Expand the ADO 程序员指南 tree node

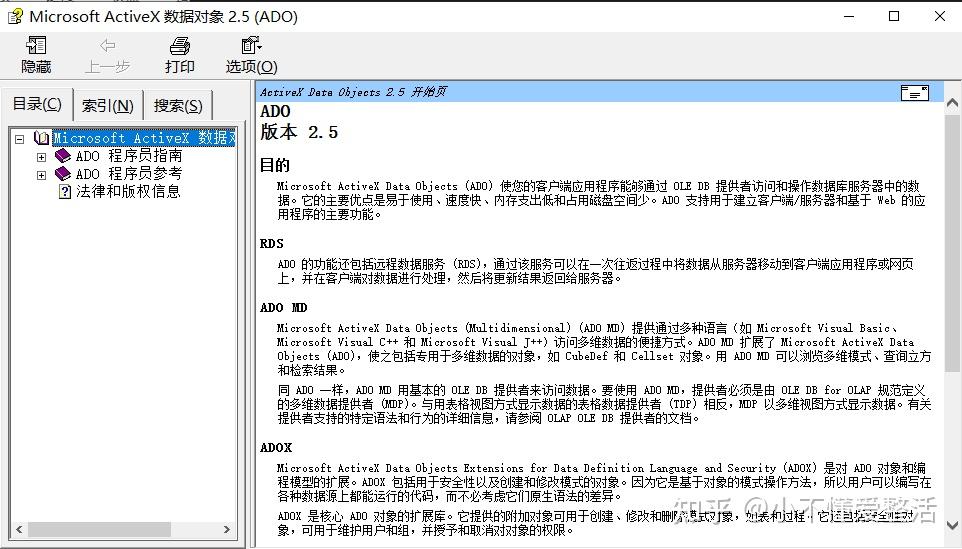[41, 157]
